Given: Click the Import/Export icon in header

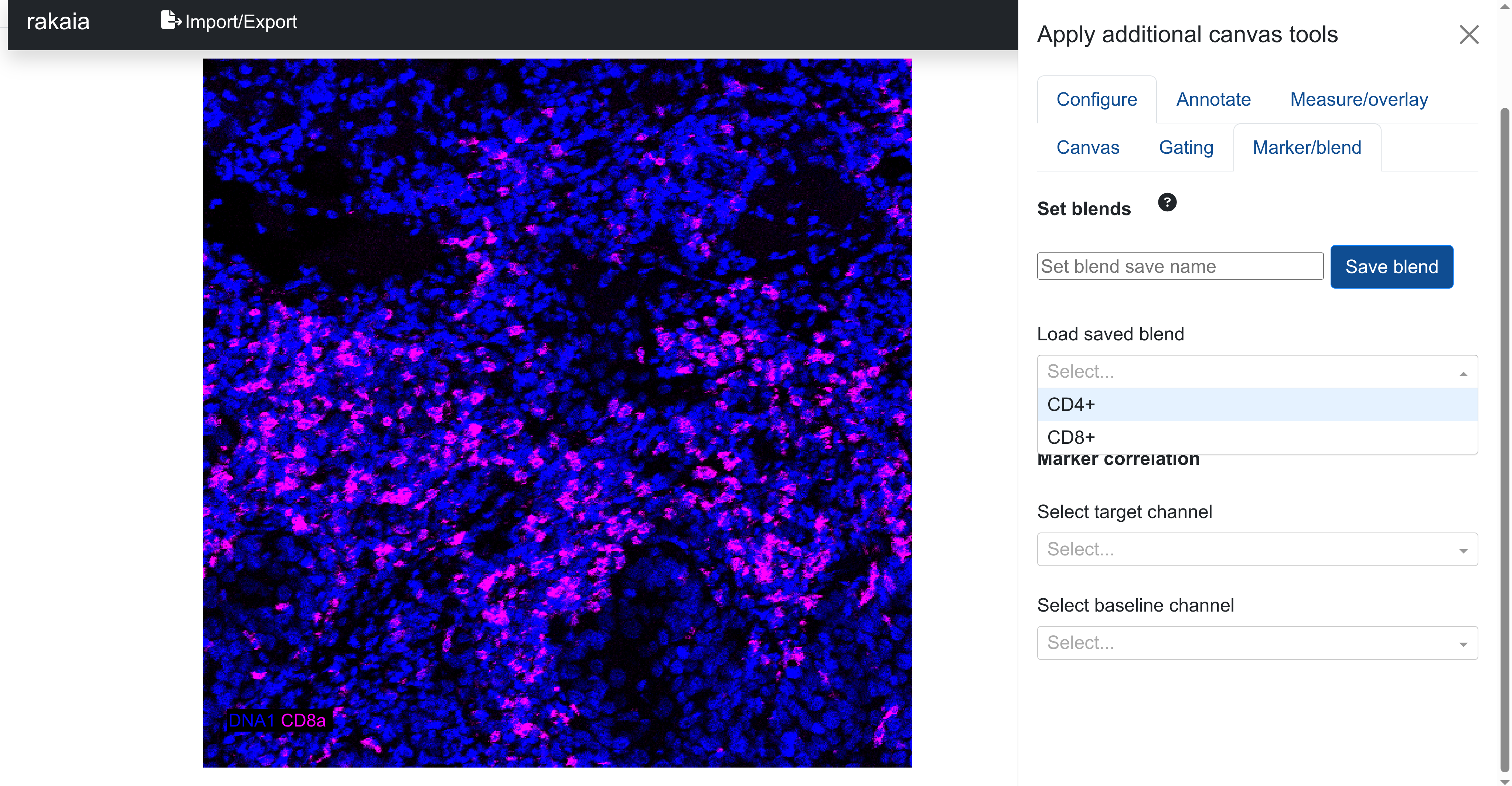Looking at the screenshot, I should tap(170, 21).
